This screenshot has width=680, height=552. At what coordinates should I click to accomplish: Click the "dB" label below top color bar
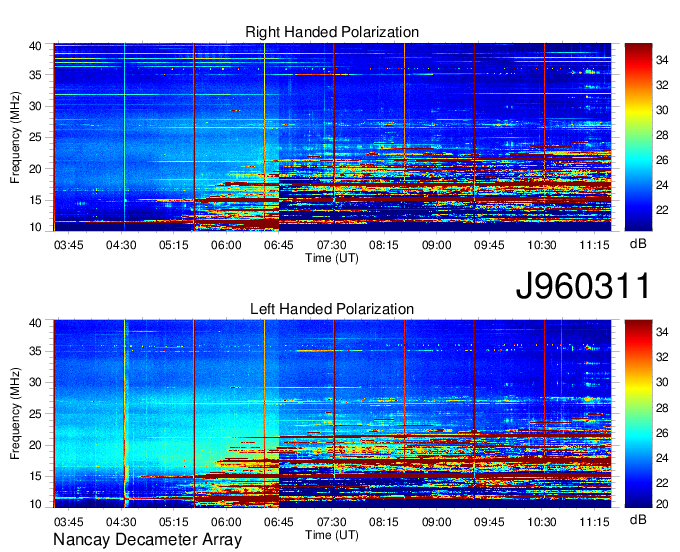point(638,244)
